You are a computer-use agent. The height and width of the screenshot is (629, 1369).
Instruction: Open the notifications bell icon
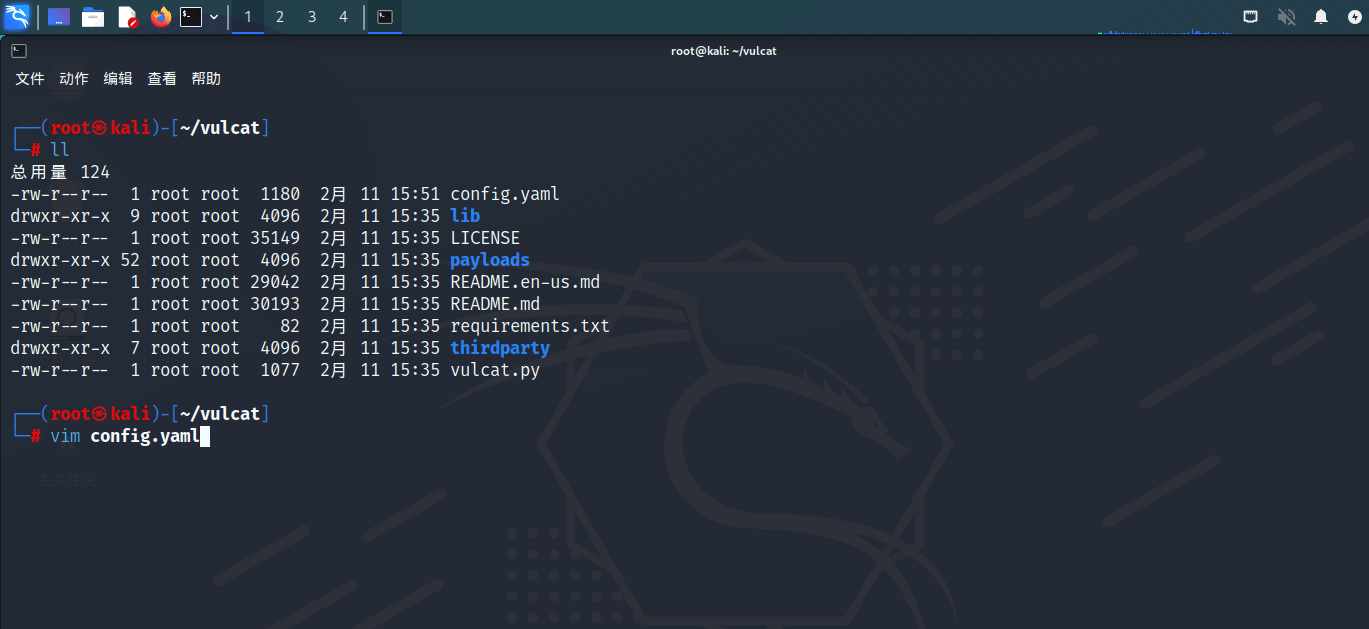click(1321, 16)
